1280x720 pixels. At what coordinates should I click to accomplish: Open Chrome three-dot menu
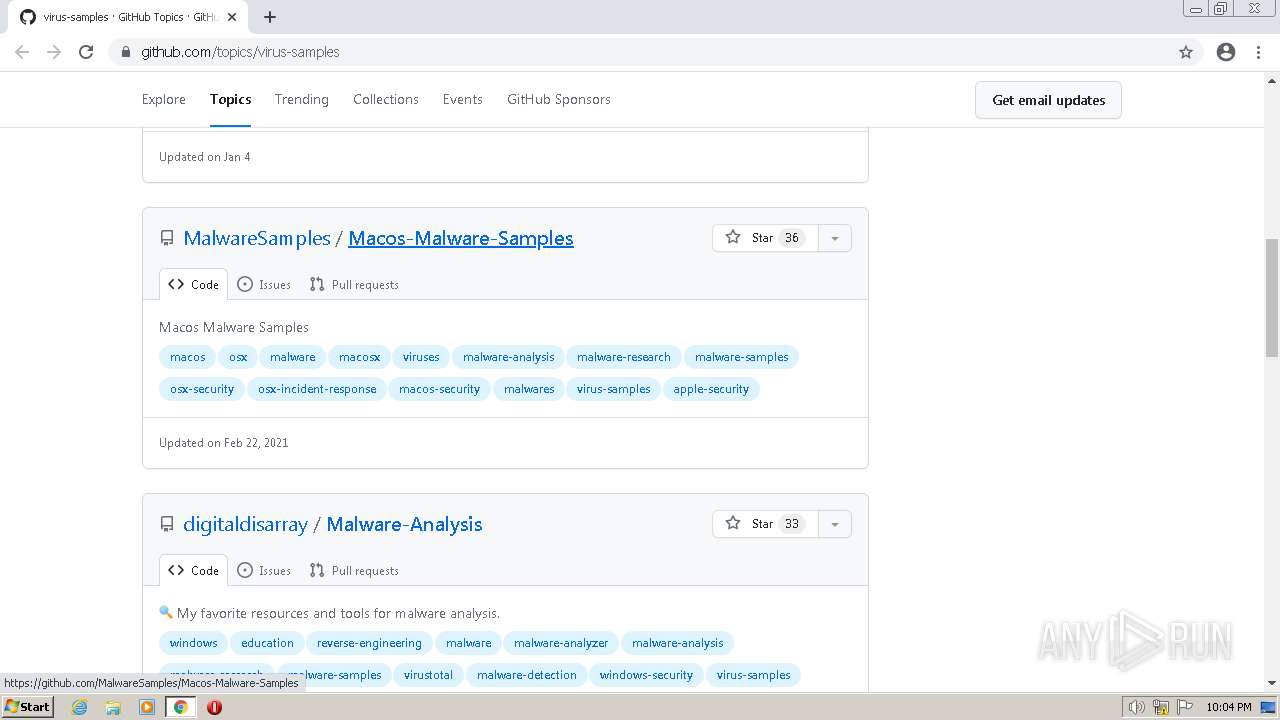pyautogui.click(x=1258, y=52)
